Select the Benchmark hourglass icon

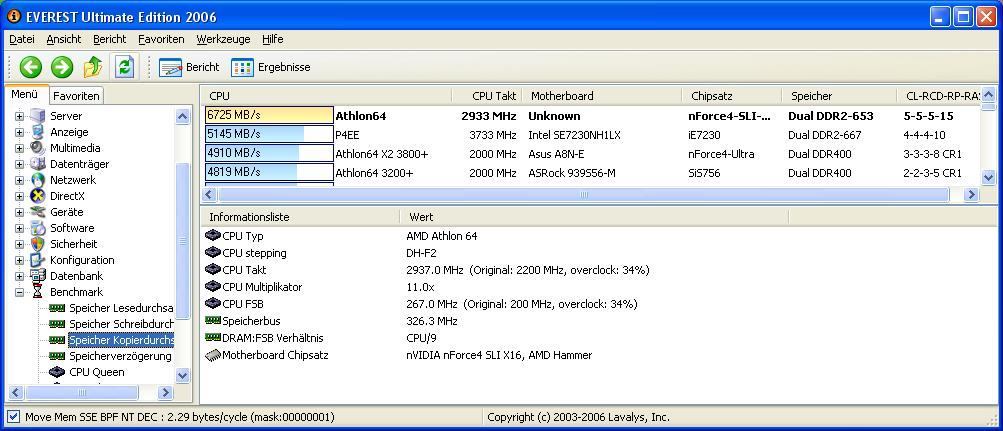tap(38, 292)
